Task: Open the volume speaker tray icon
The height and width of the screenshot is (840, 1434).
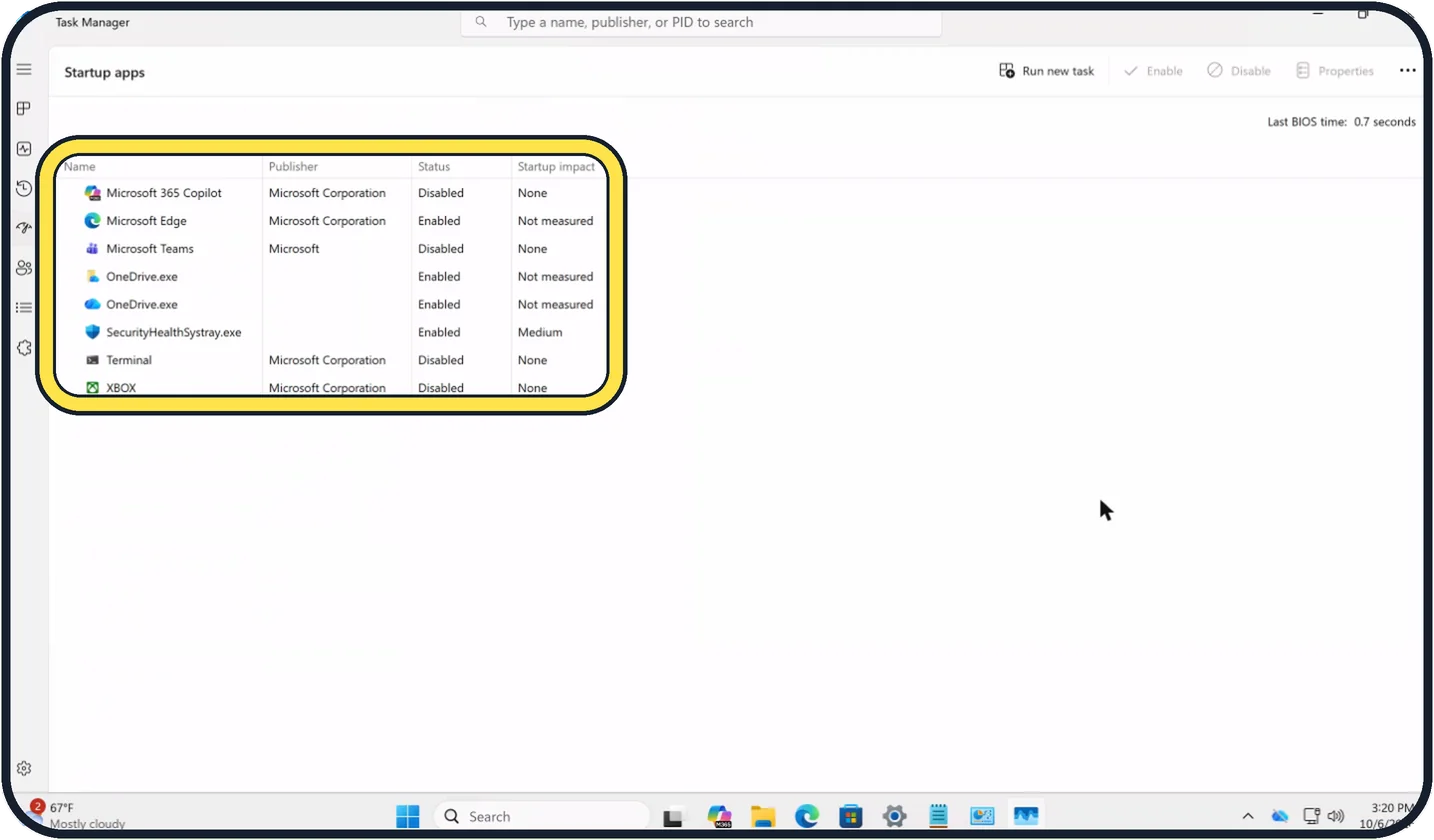Action: point(1335,816)
